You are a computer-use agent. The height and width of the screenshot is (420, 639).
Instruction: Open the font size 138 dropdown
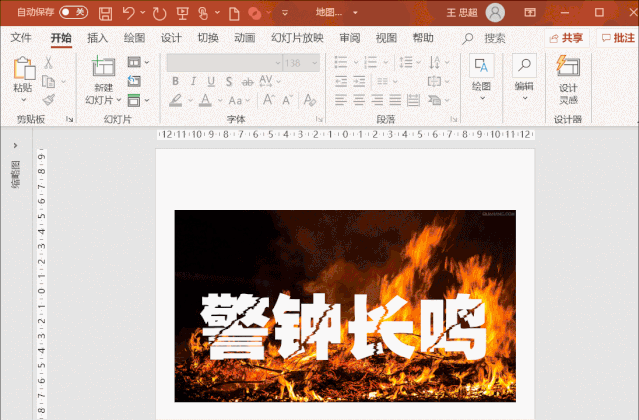[x=315, y=63]
